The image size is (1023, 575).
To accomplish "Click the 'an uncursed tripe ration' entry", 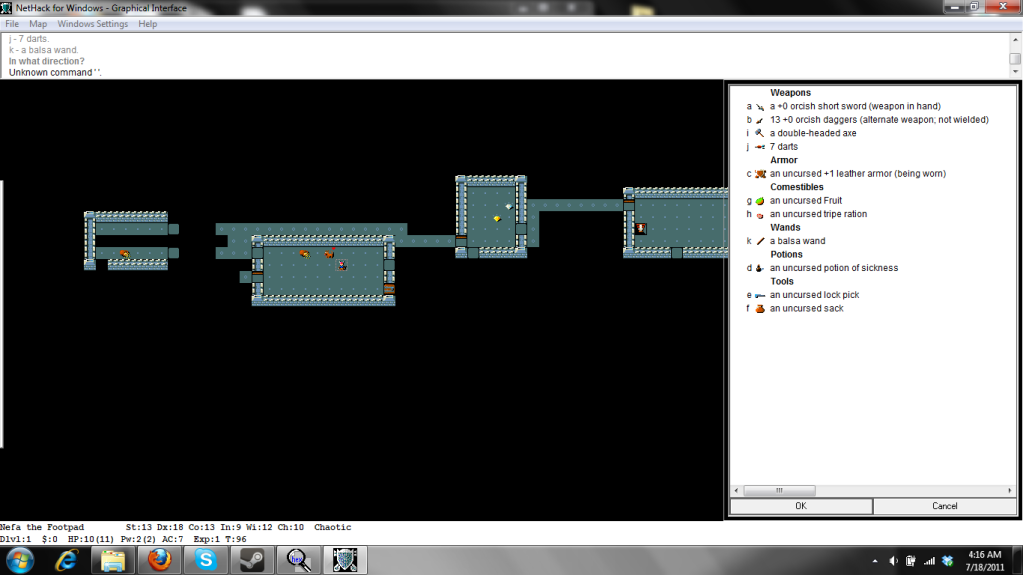I will [818, 214].
